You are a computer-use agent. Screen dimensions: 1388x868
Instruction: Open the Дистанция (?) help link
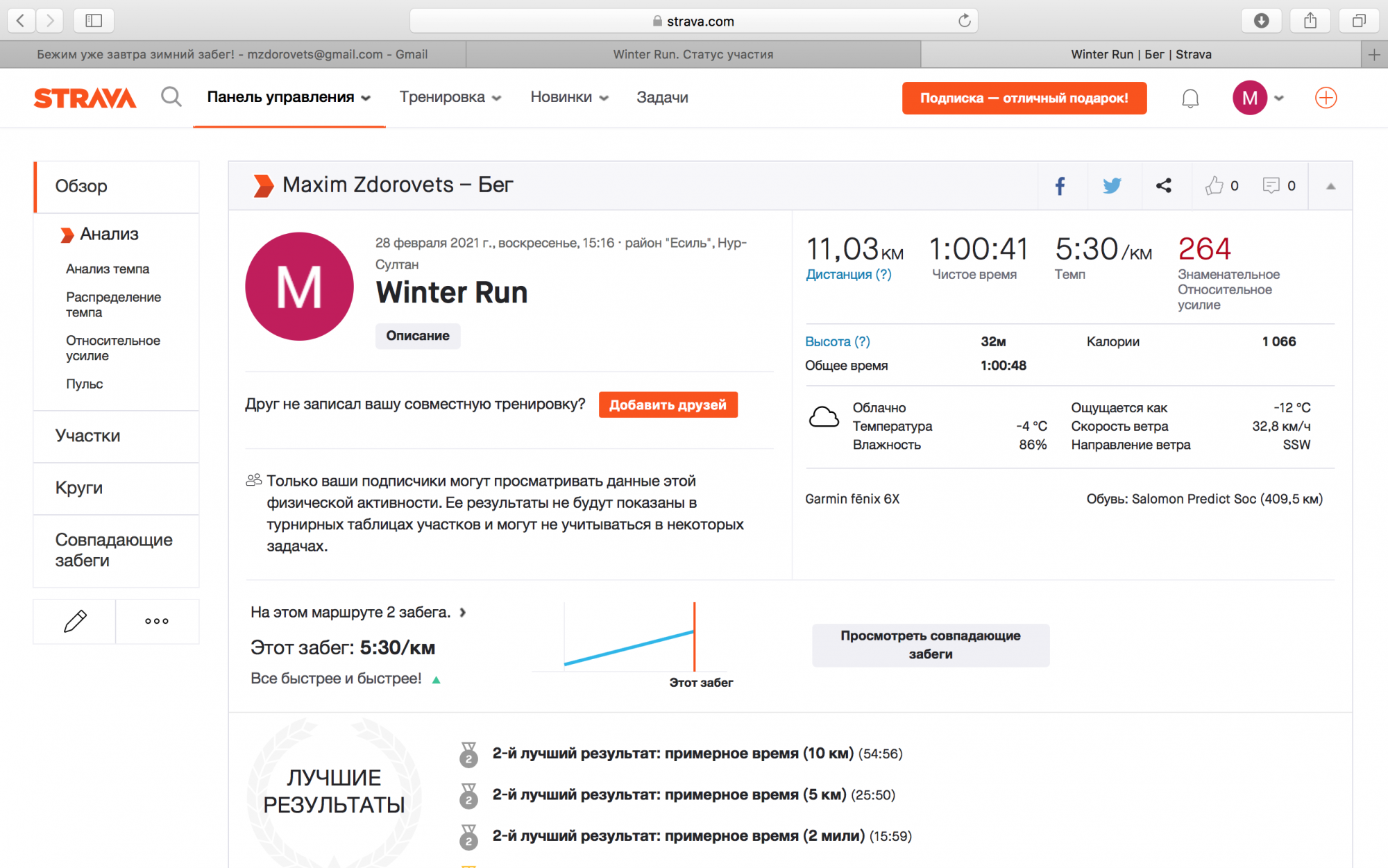tap(848, 275)
